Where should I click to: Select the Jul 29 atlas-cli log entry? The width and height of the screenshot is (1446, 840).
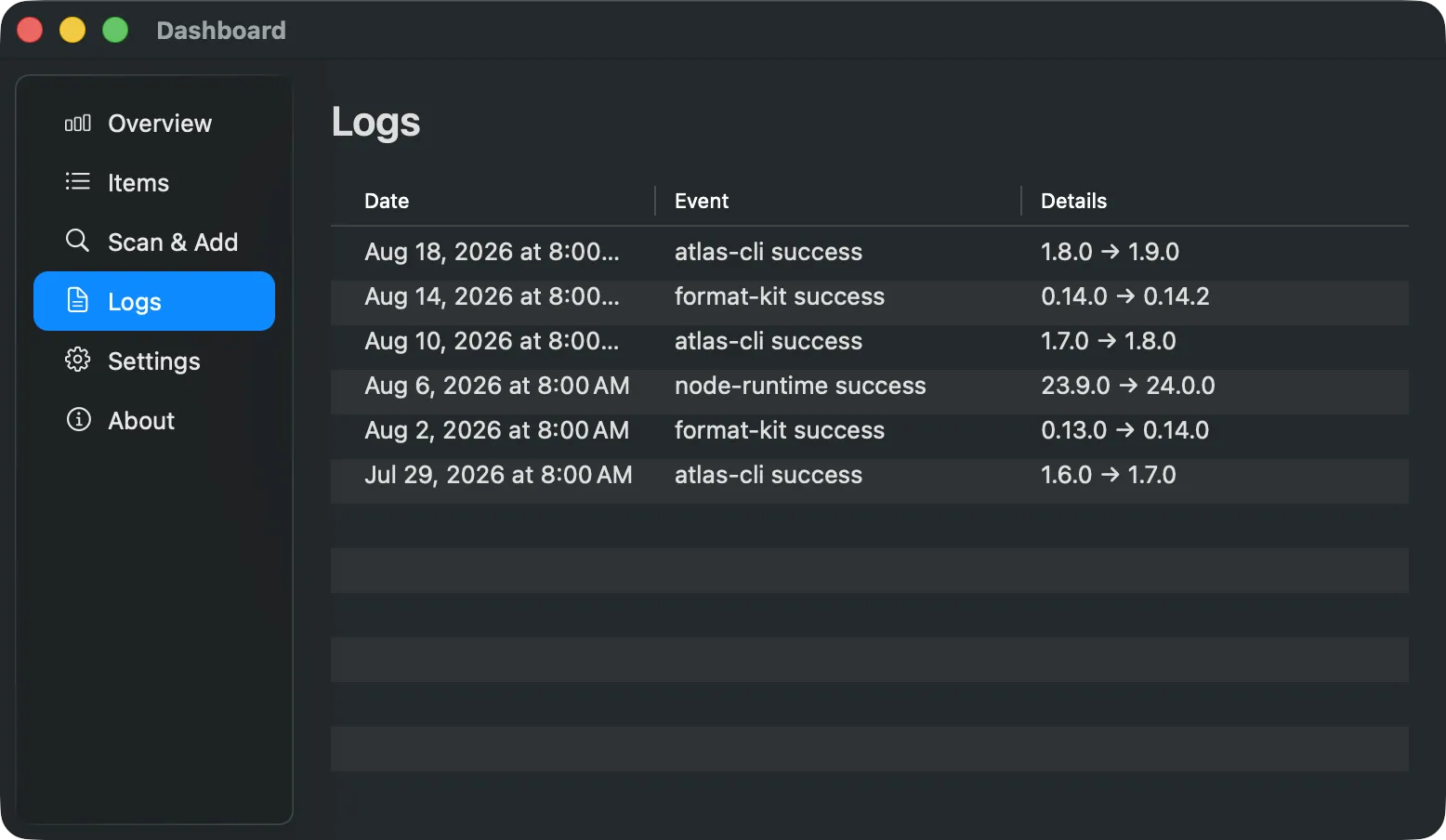(x=870, y=475)
